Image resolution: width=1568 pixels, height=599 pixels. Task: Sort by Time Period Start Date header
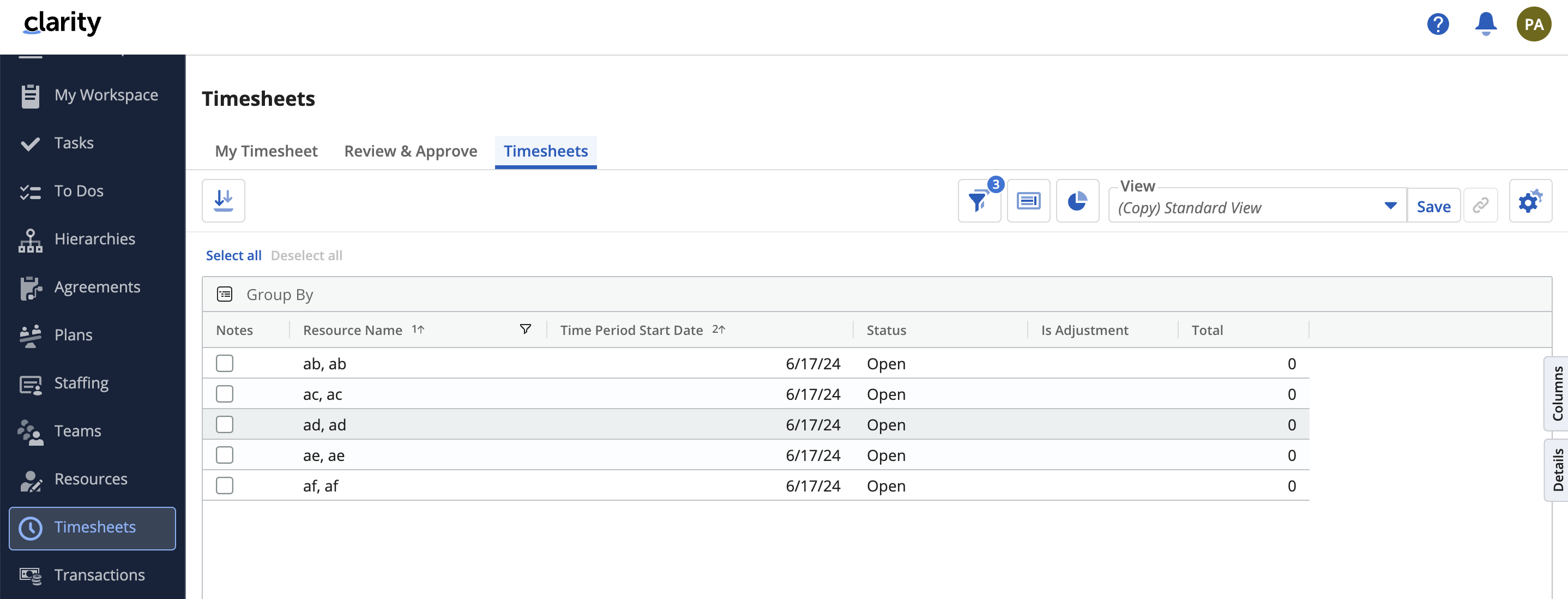pos(631,330)
